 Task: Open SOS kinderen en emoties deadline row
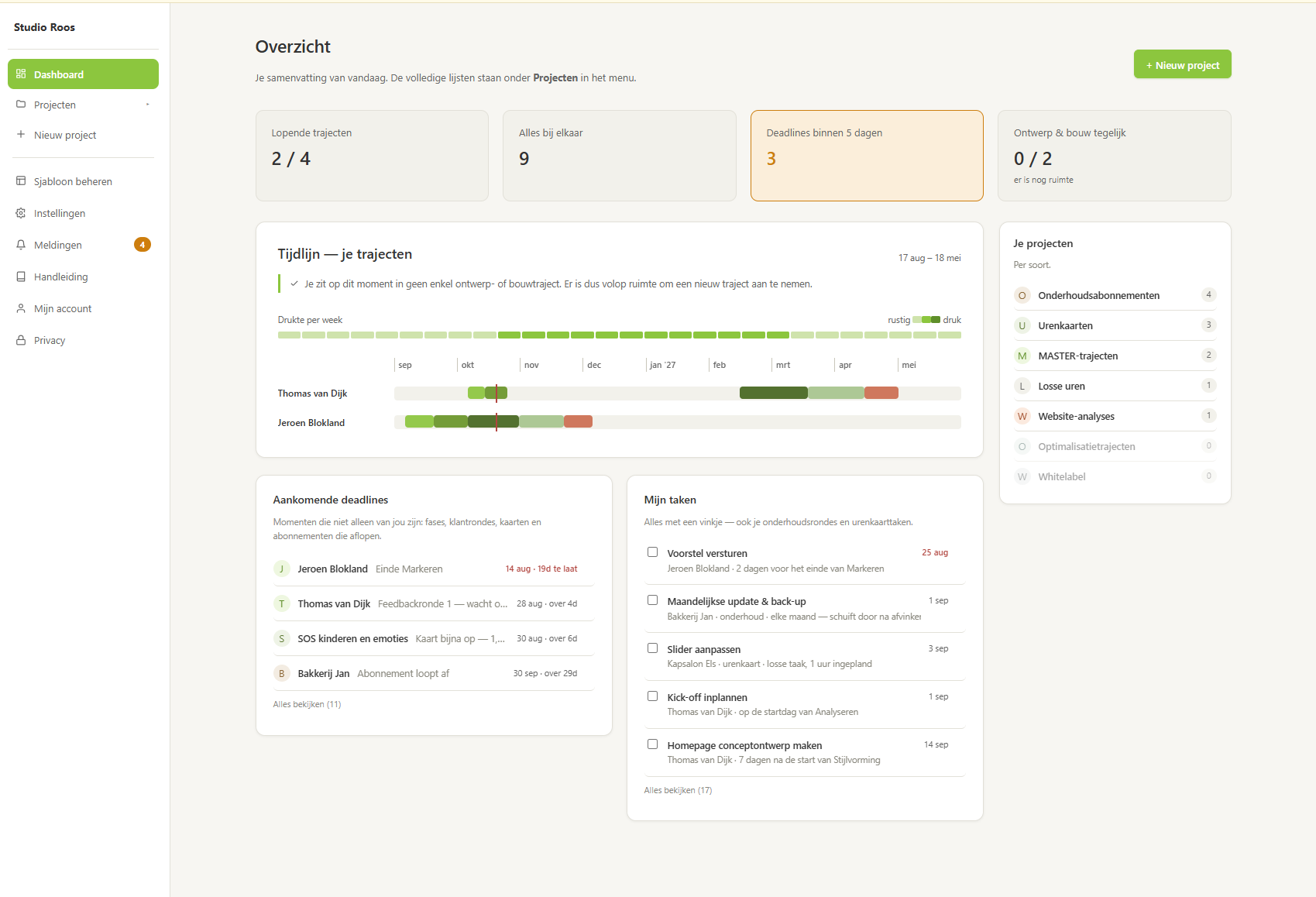434,638
